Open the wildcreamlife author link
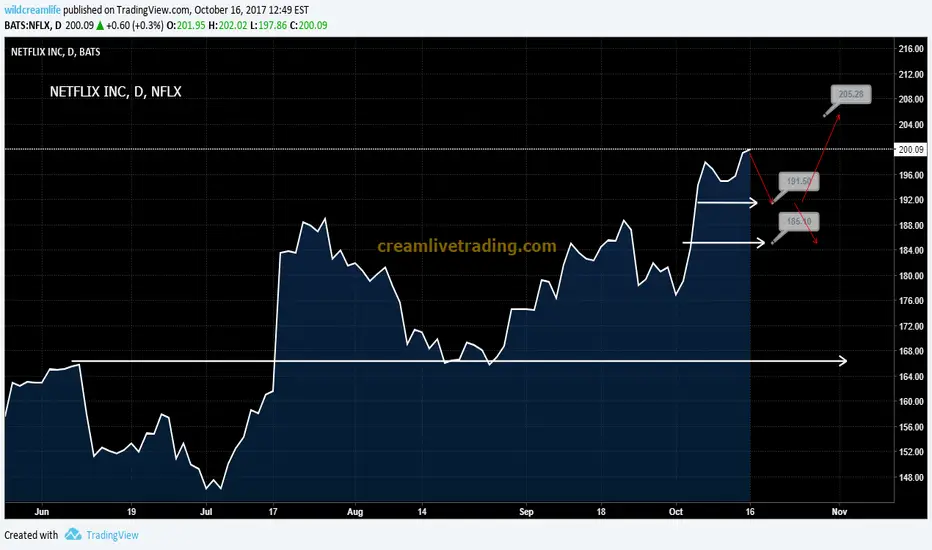The width and height of the screenshot is (932, 550). 32,10
